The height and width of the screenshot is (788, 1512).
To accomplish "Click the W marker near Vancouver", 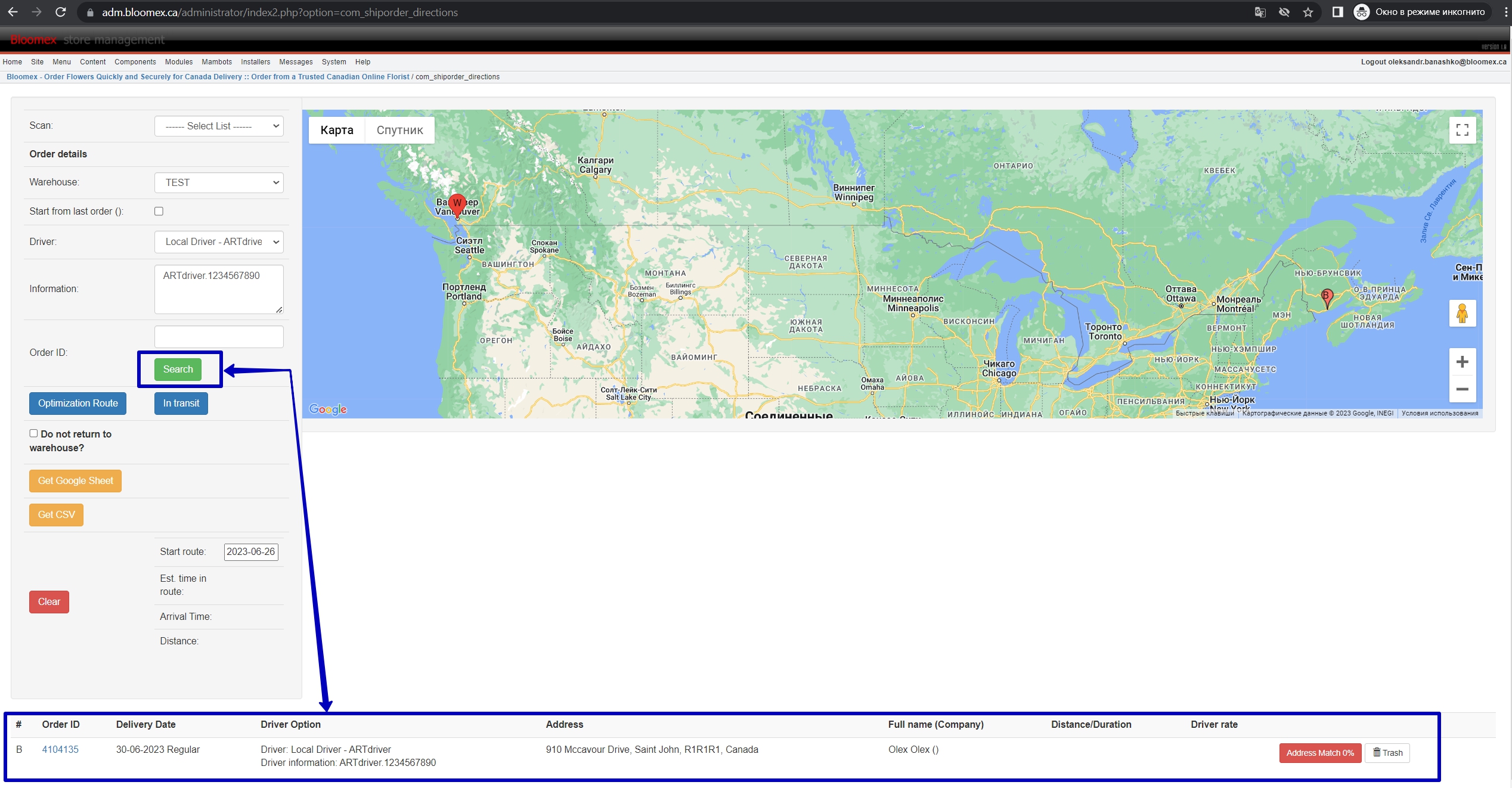I will tap(457, 205).
